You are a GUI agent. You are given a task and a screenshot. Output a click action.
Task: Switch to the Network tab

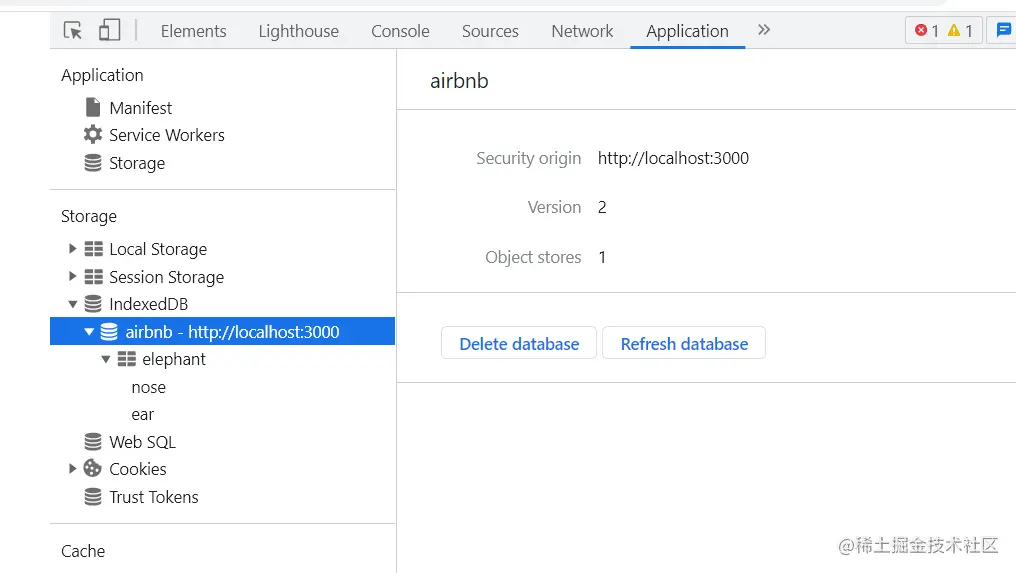pos(582,31)
